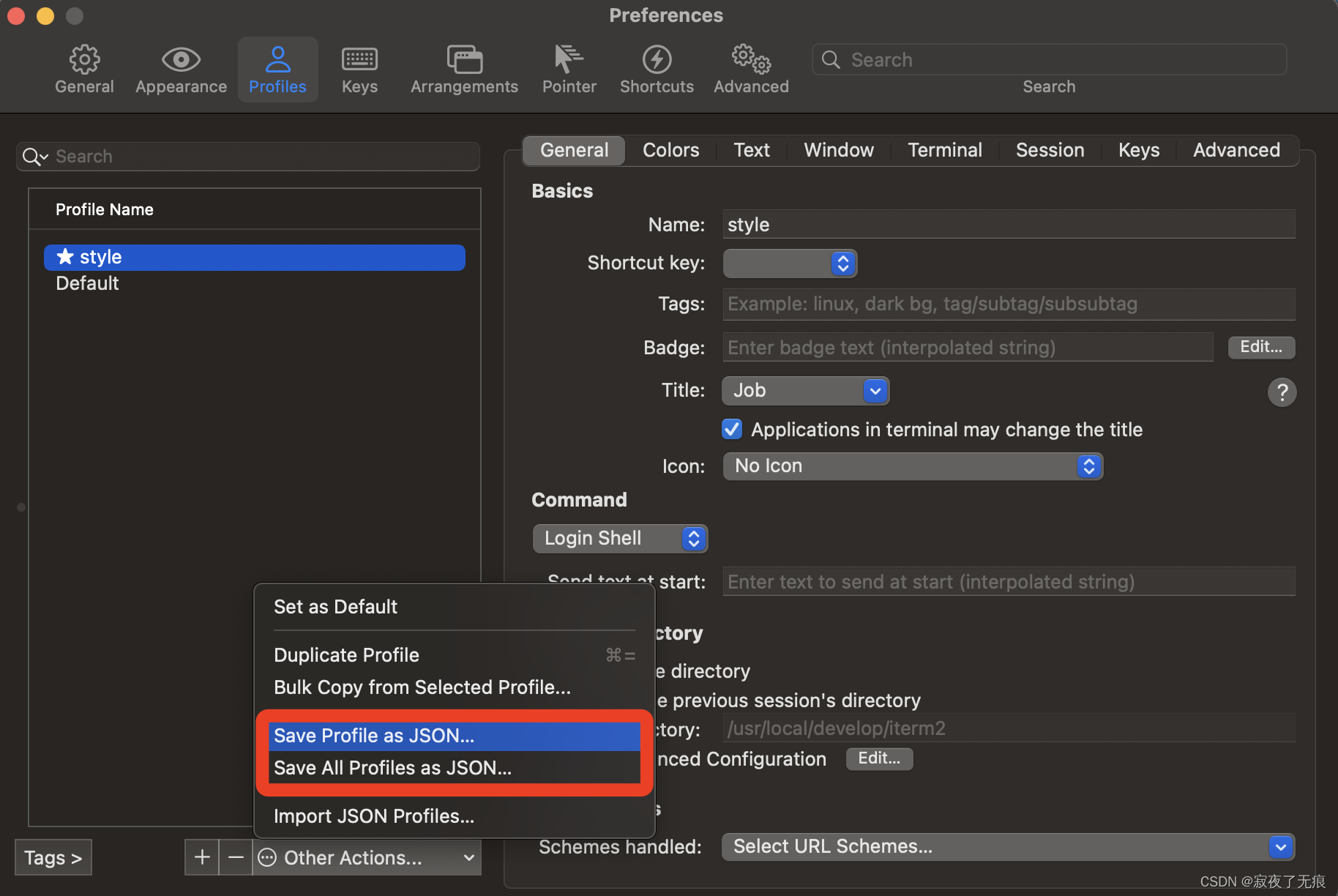Image resolution: width=1338 pixels, height=896 pixels.
Task: Switch to the Keys toolbar icon
Action: tap(359, 69)
